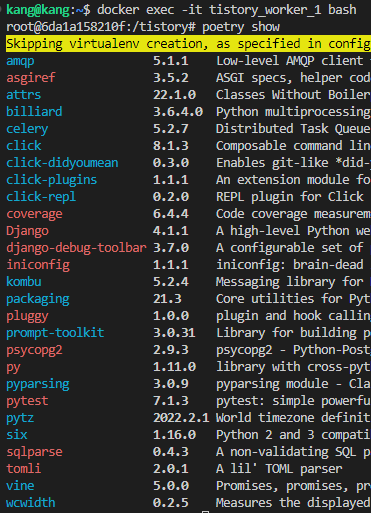Viewport: 371px width, 513px height.
Task: Click the click-didyoumean package name
Action: click(62, 163)
